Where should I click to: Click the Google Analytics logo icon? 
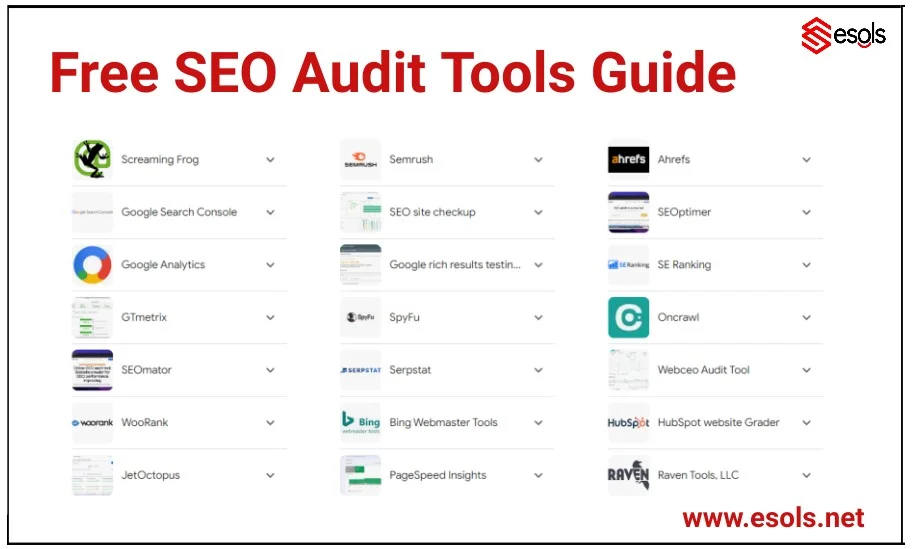93,265
